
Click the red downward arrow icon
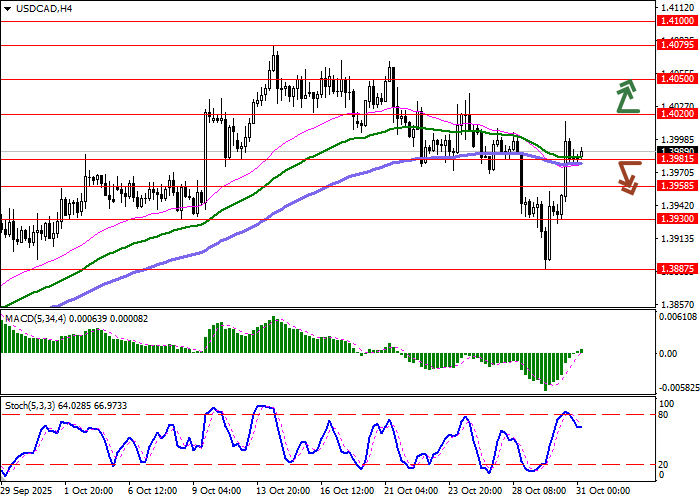pyautogui.click(x=627, y=177)
